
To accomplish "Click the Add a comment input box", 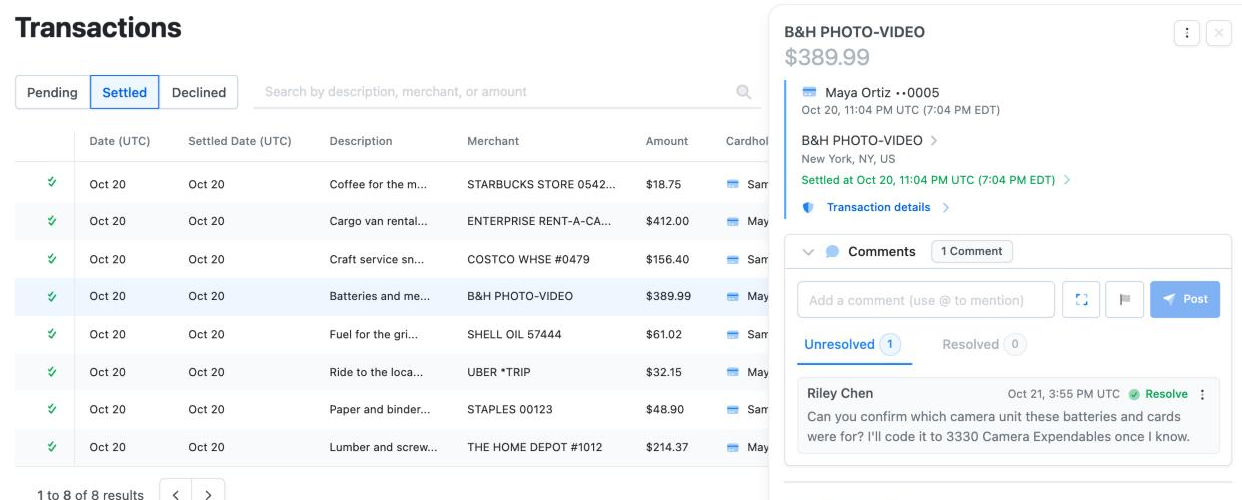I will click(x=926, y=300).
